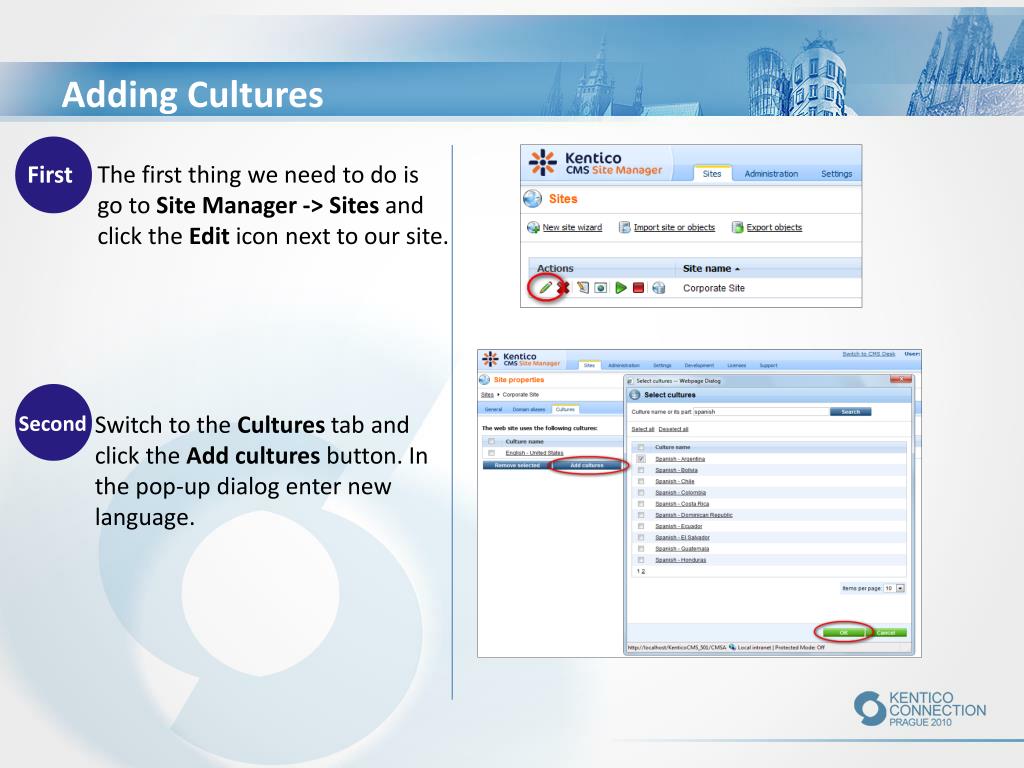Click the Edit pencil icon for Corporate Site
Viewport: 1024px width, 768px height.
pyautogui.click(x=545, y=287)
